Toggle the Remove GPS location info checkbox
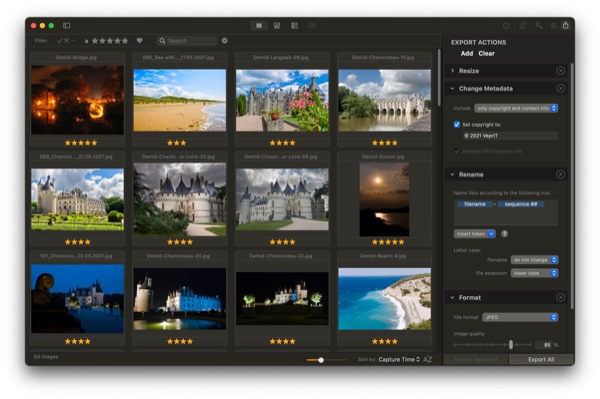This screenshot has height=399, width=600. pos(457,151)
